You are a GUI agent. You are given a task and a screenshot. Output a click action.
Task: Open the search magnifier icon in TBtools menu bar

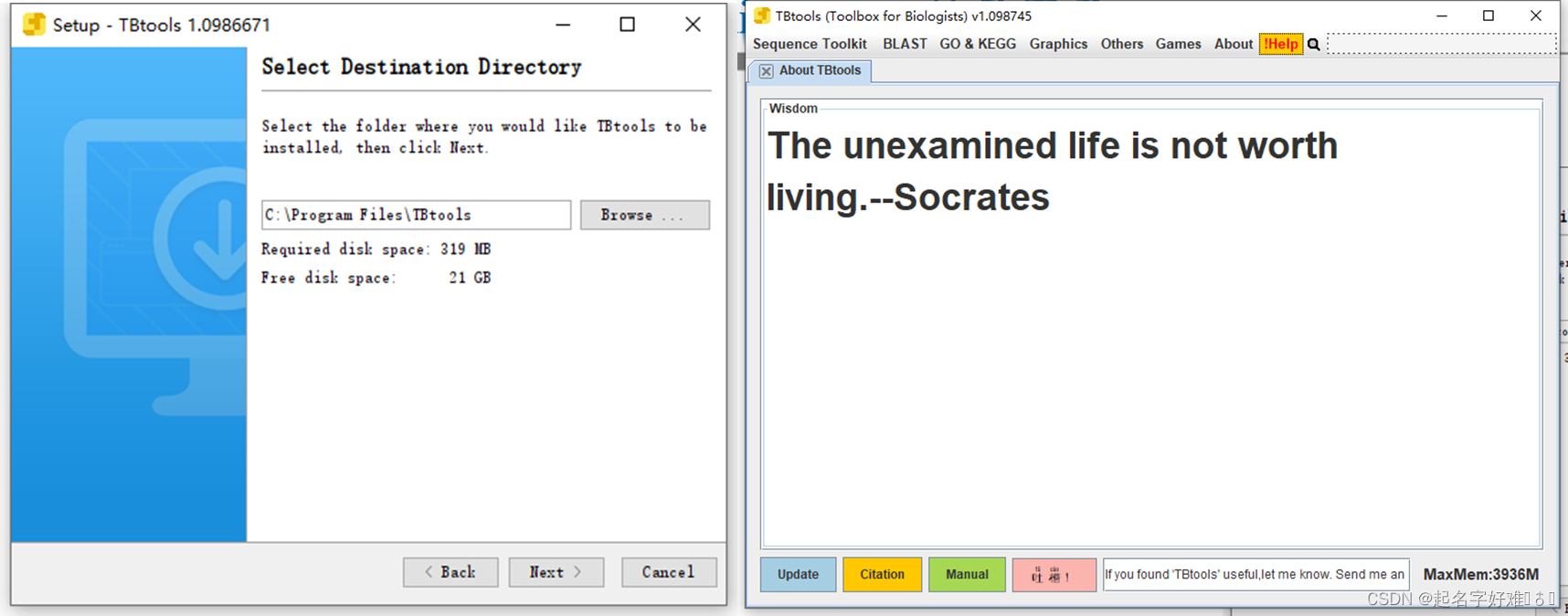1314,44
